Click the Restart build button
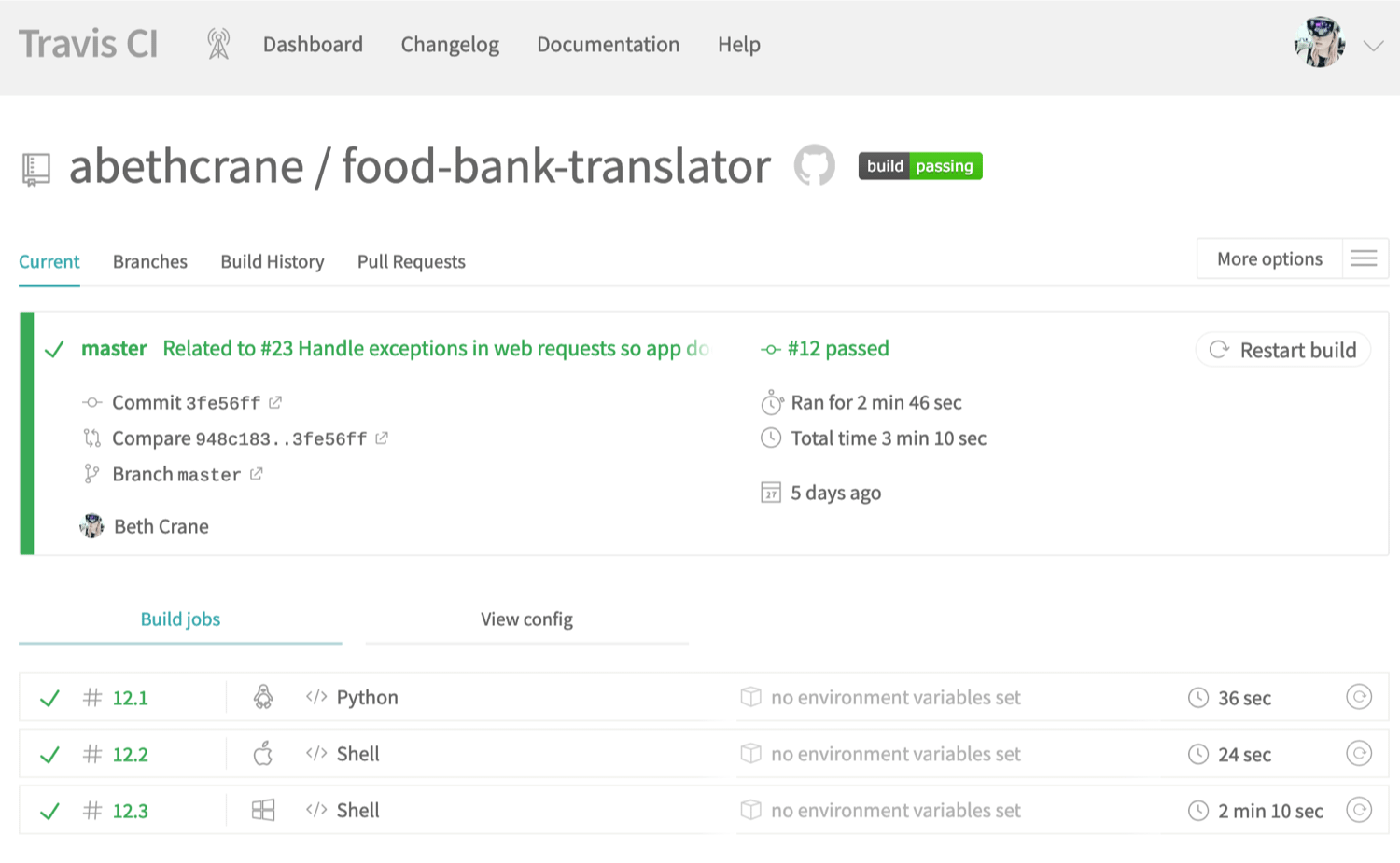Screen dimensions: 1400x863 coord(1283,349)
